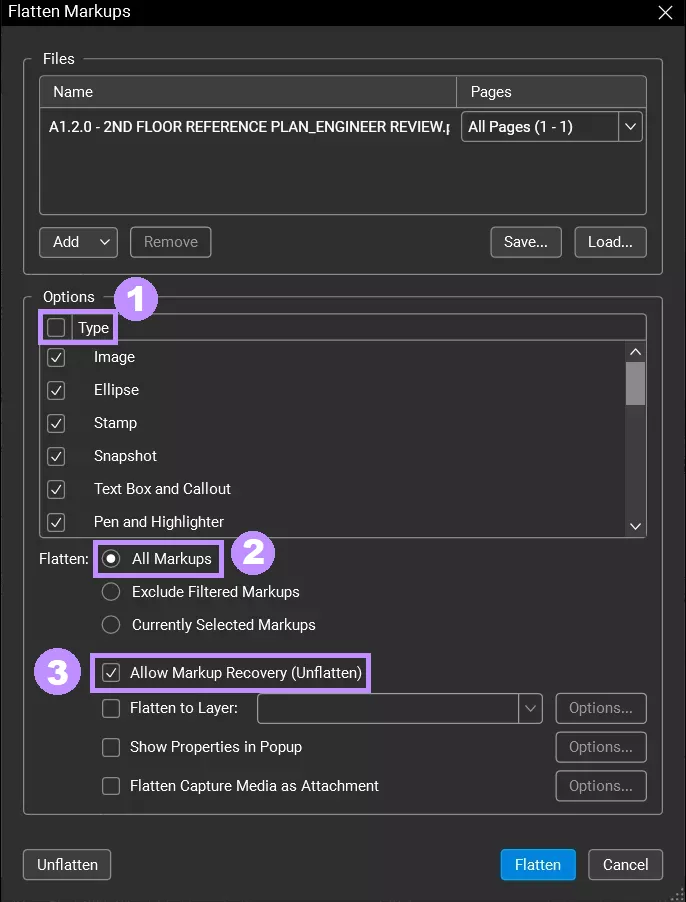Viewport: 686px width, 902px height.
Task: Uncheck the Pen and Highlighter type
Action: 56,522
